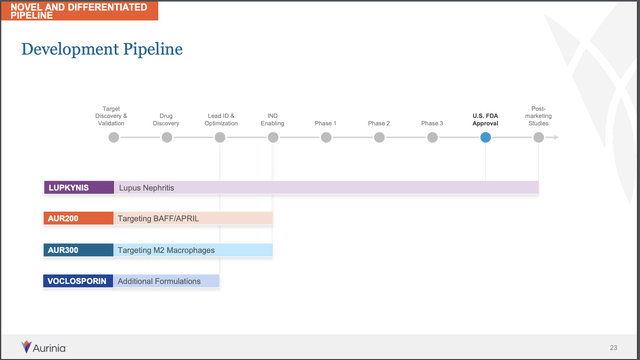Click the Post-marketing Studies label
Viewport: 640px width, 360px height.
(x=538, y=116)
